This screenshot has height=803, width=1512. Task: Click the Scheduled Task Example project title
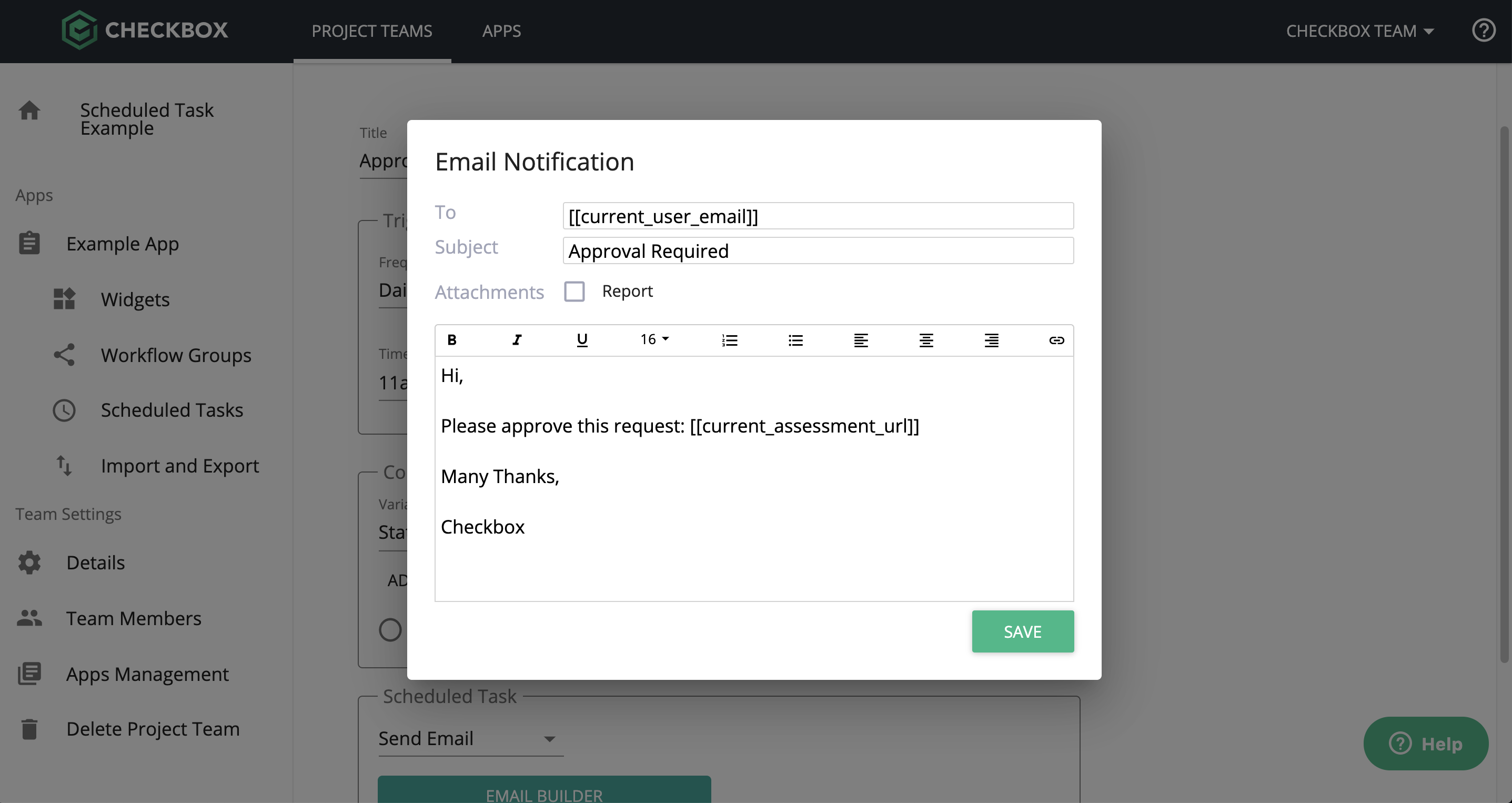pos(147,119)
